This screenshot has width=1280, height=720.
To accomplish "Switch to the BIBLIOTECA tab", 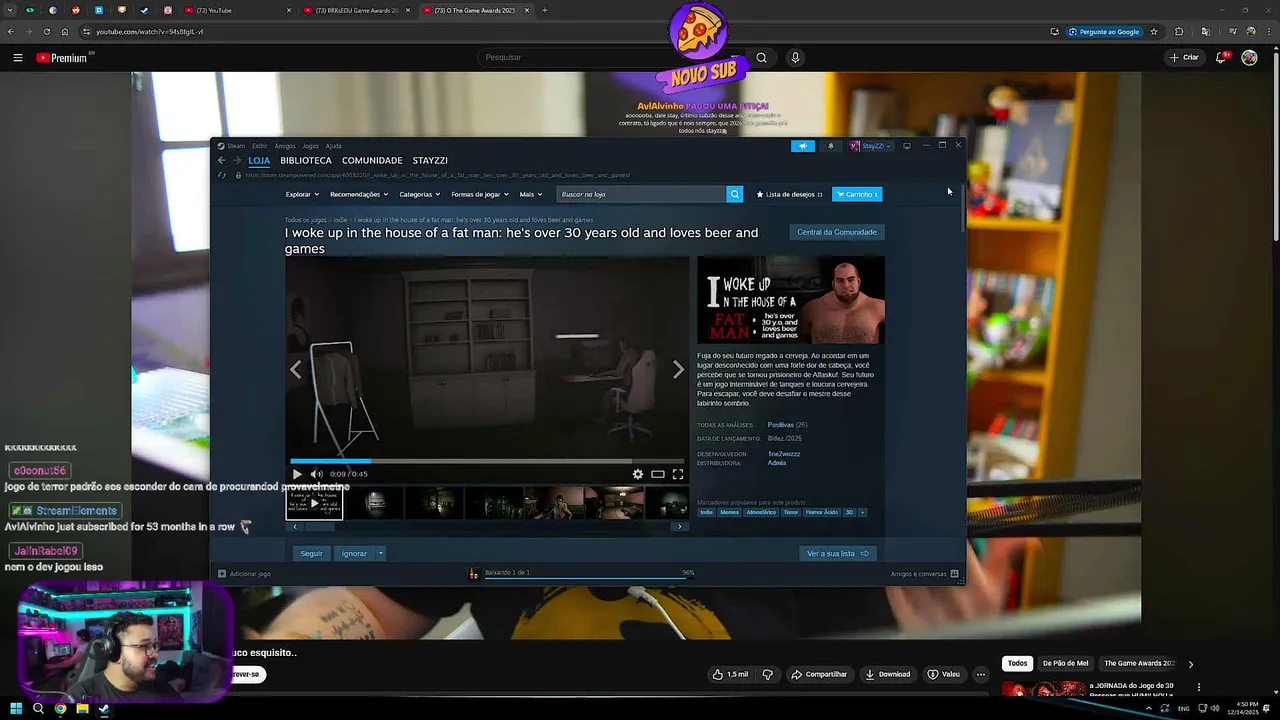I will click(x=306, y=160).
